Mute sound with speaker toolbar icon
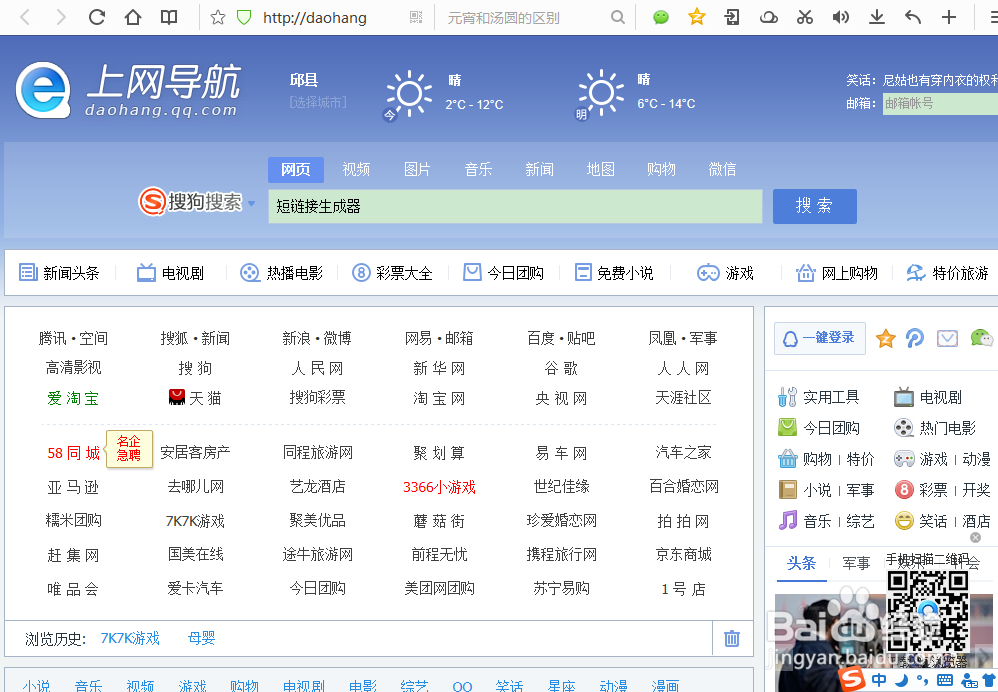 point(841,17)
